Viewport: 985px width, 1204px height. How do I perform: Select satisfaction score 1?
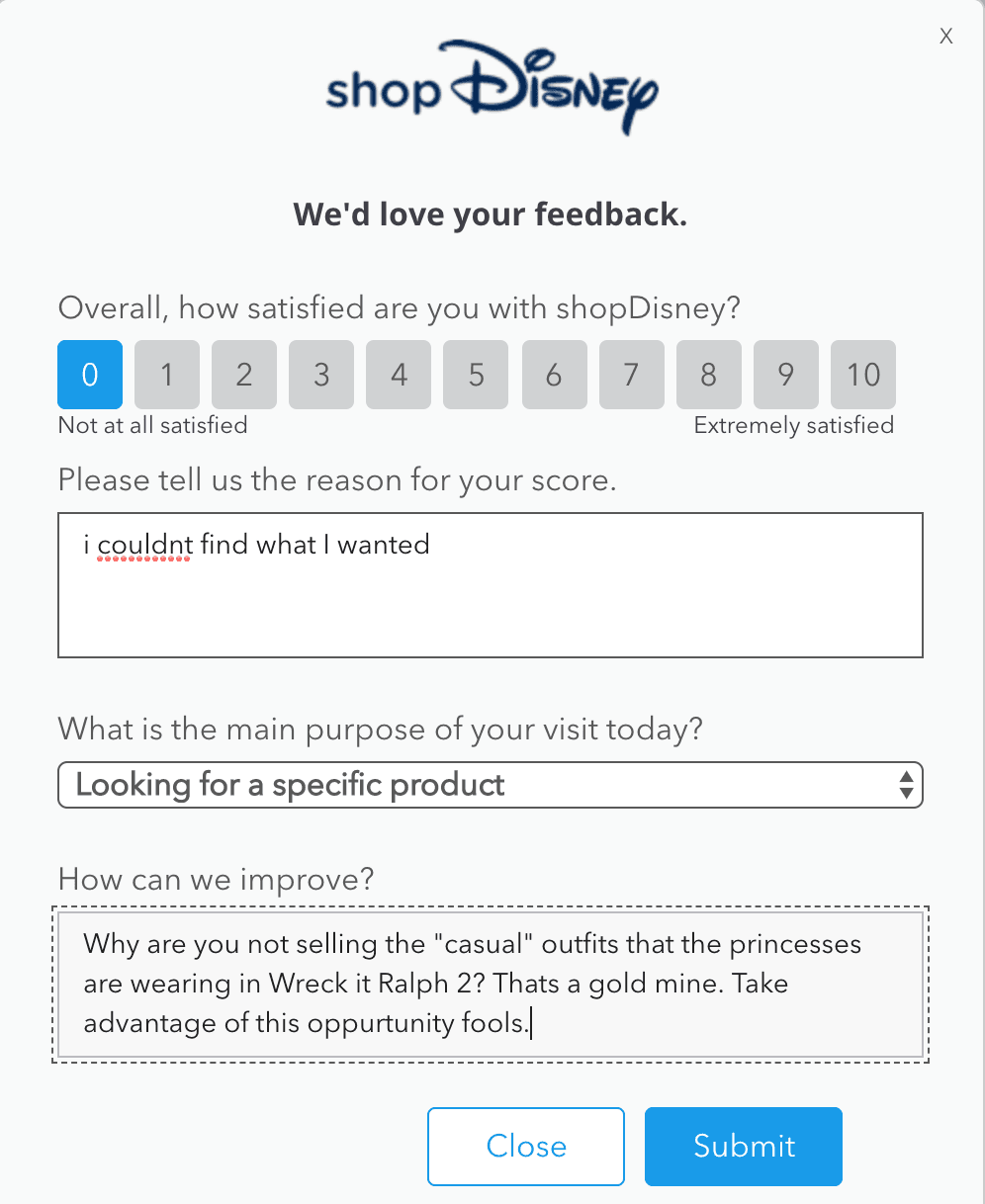click(x=167, y=375)
